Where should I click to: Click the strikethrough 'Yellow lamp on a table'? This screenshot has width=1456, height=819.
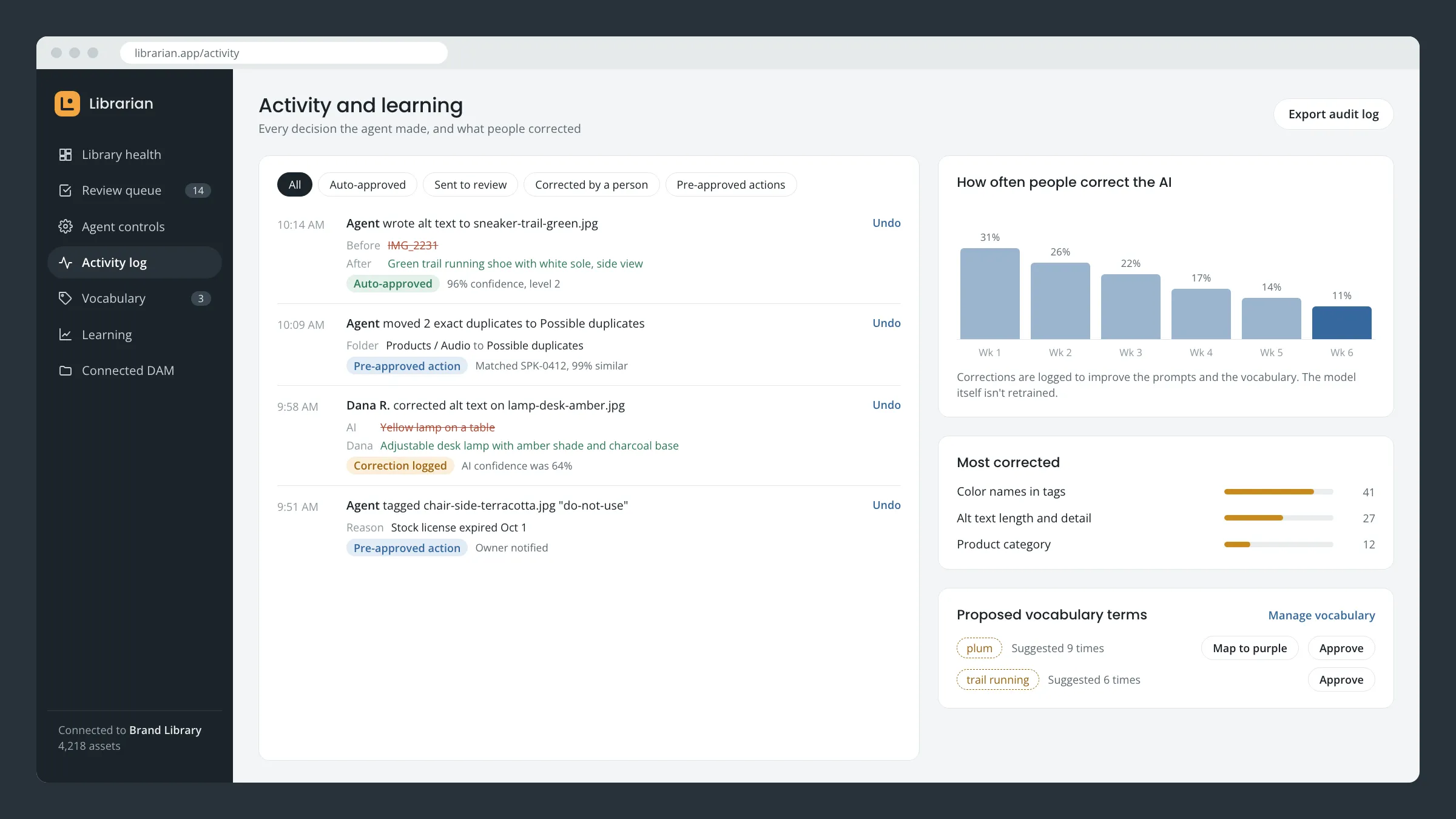(x=437, y=428)
